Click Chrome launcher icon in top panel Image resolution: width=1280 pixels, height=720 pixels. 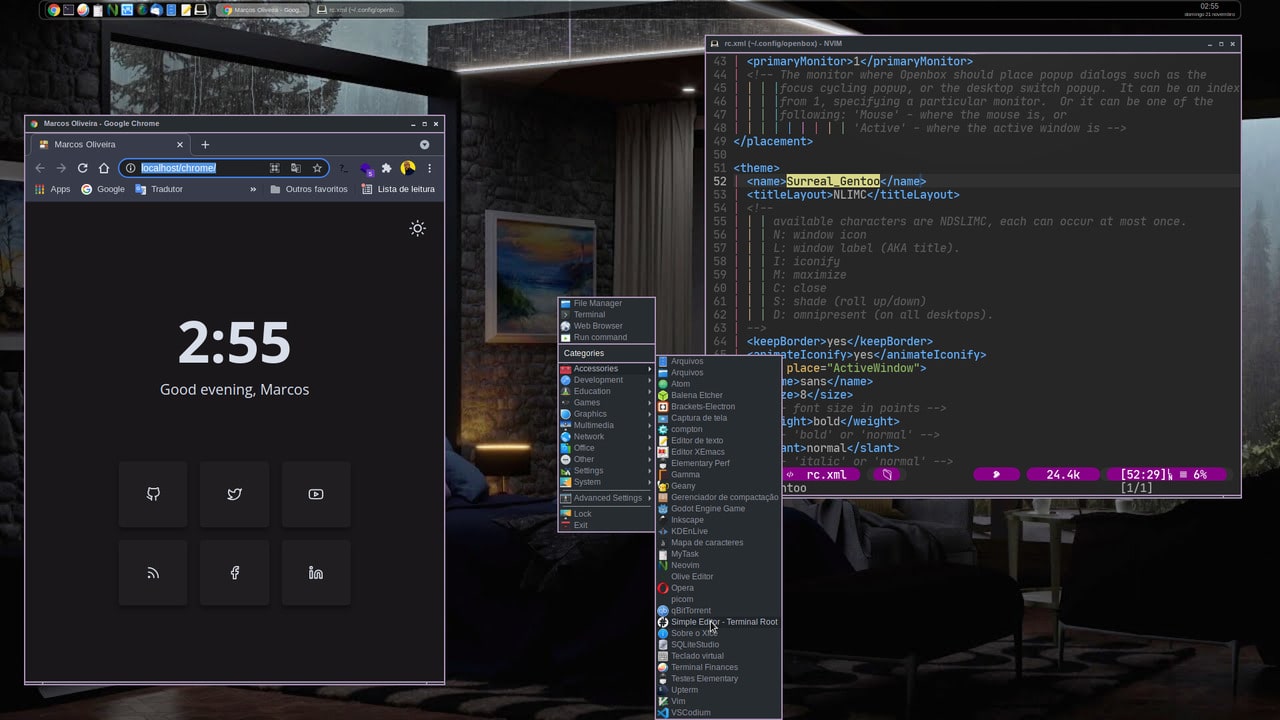tap(54, 10)
